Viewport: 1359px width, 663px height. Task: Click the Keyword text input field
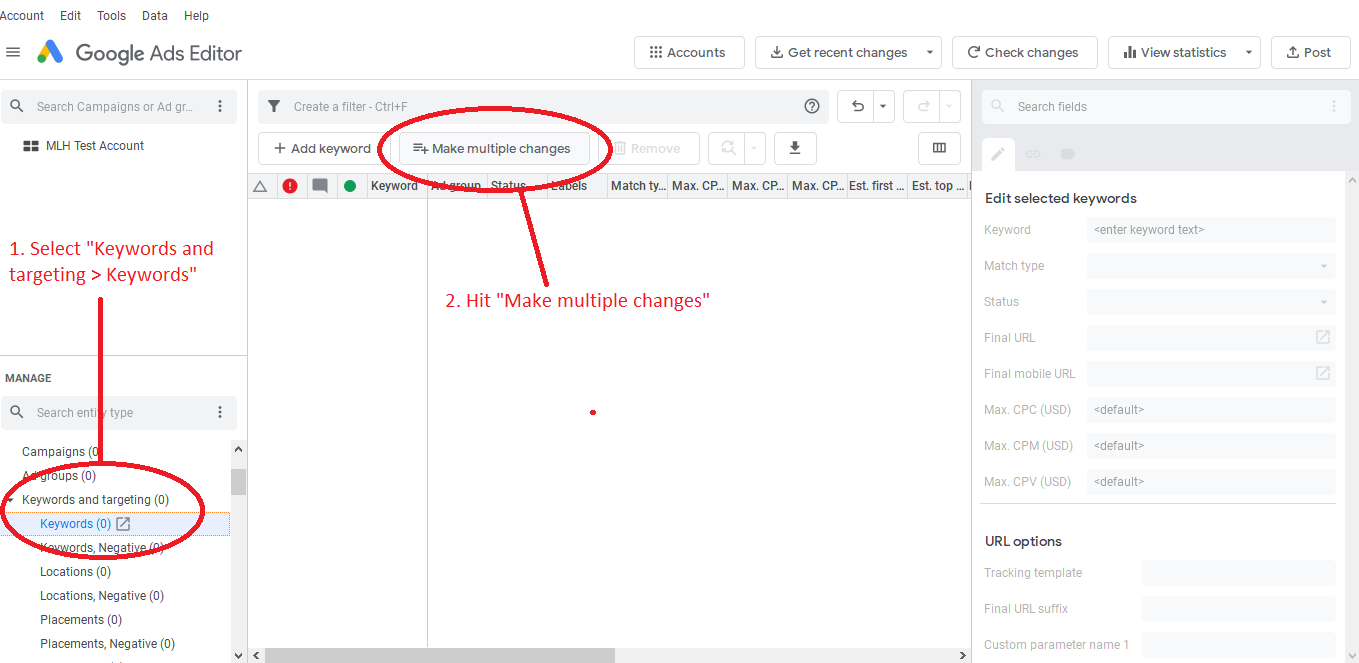pos(1211,230)
